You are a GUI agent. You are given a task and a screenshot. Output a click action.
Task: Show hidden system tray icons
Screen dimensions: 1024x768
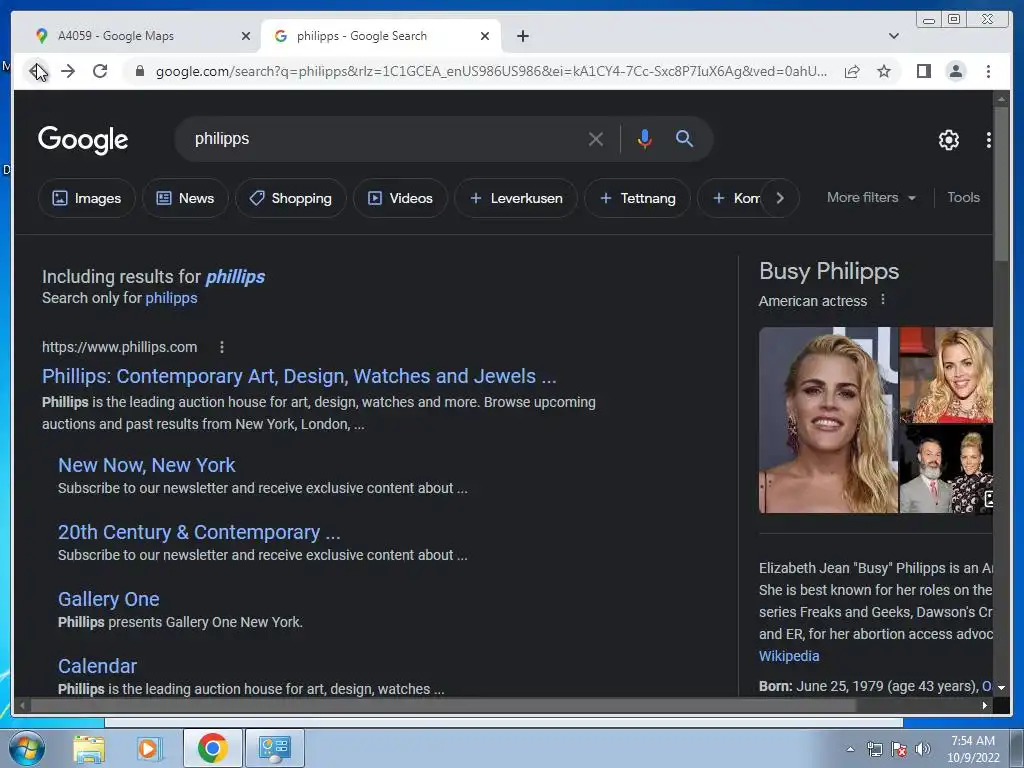pyautogui.click(x=850, y=749)
